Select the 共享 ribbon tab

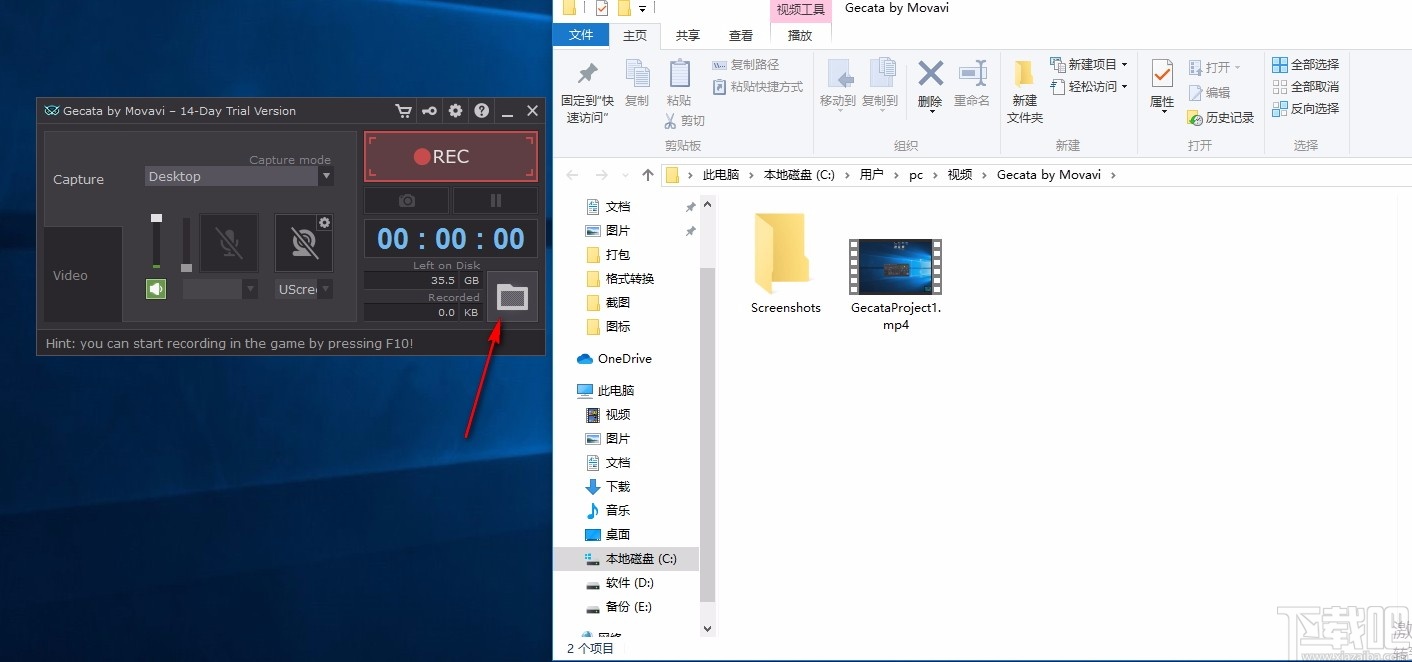tap(688, 35)
